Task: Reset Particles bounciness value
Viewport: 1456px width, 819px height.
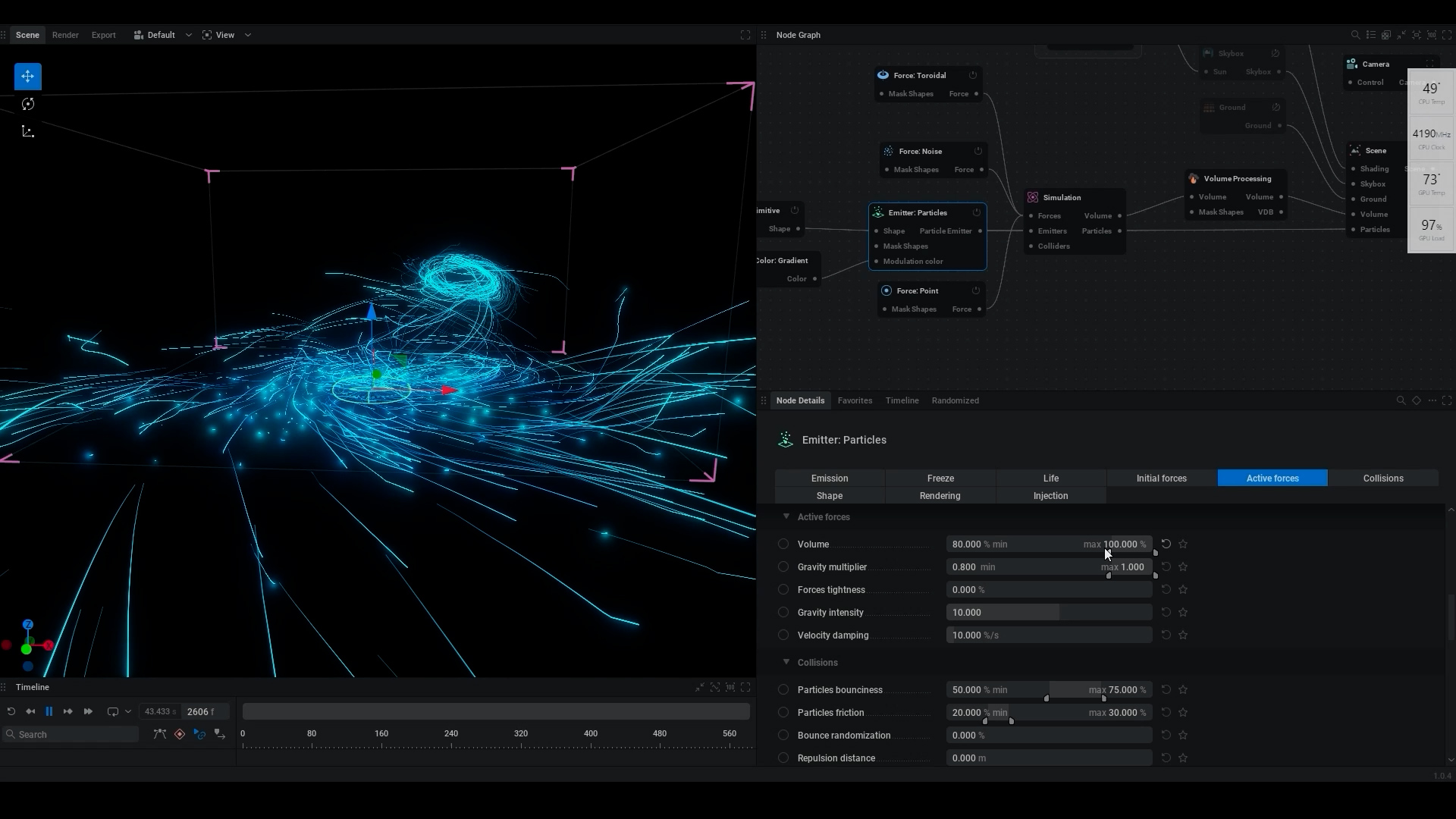Action: click(x=1166, y=689)
